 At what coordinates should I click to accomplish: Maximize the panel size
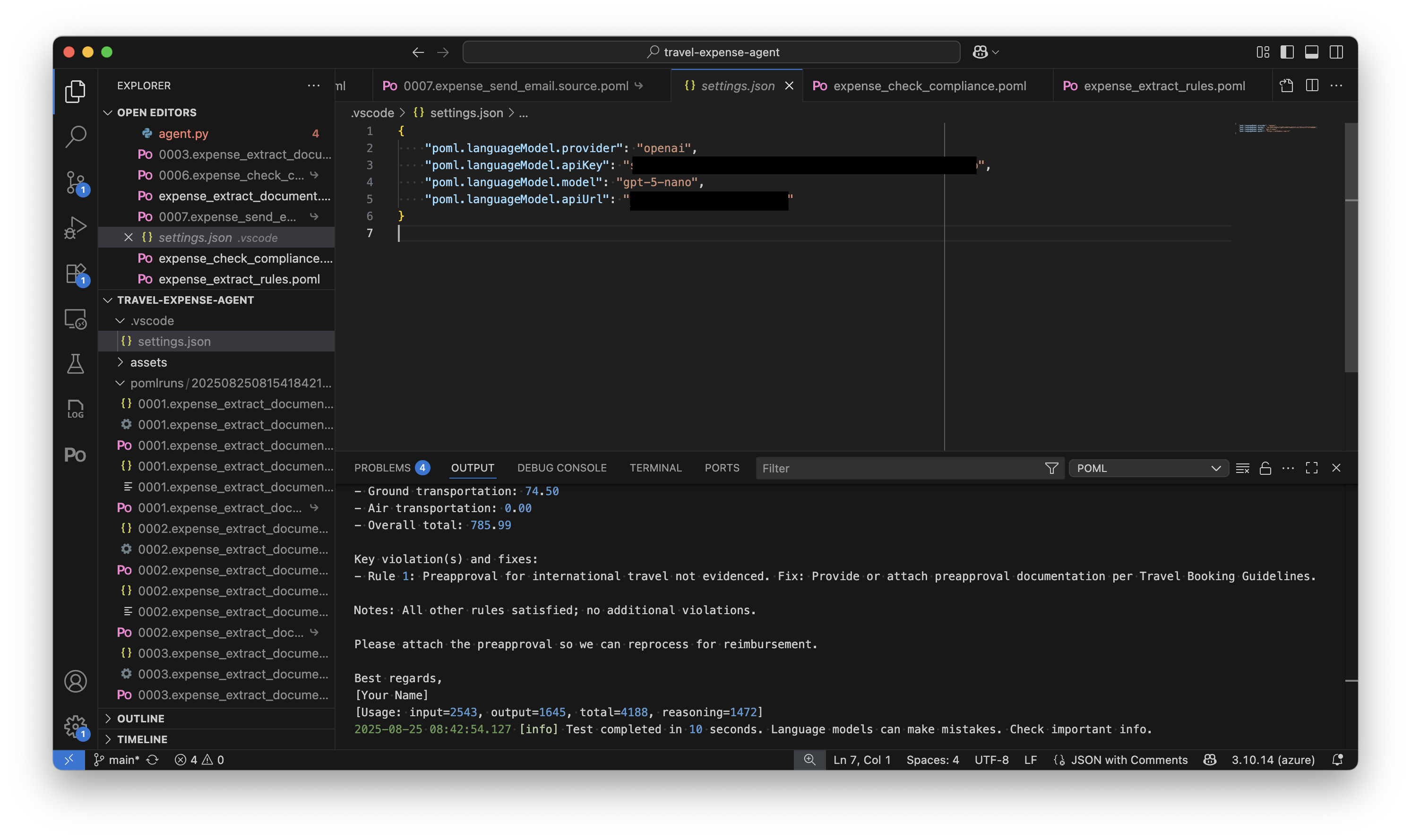pyautogui.click(x=1311, y=468)
